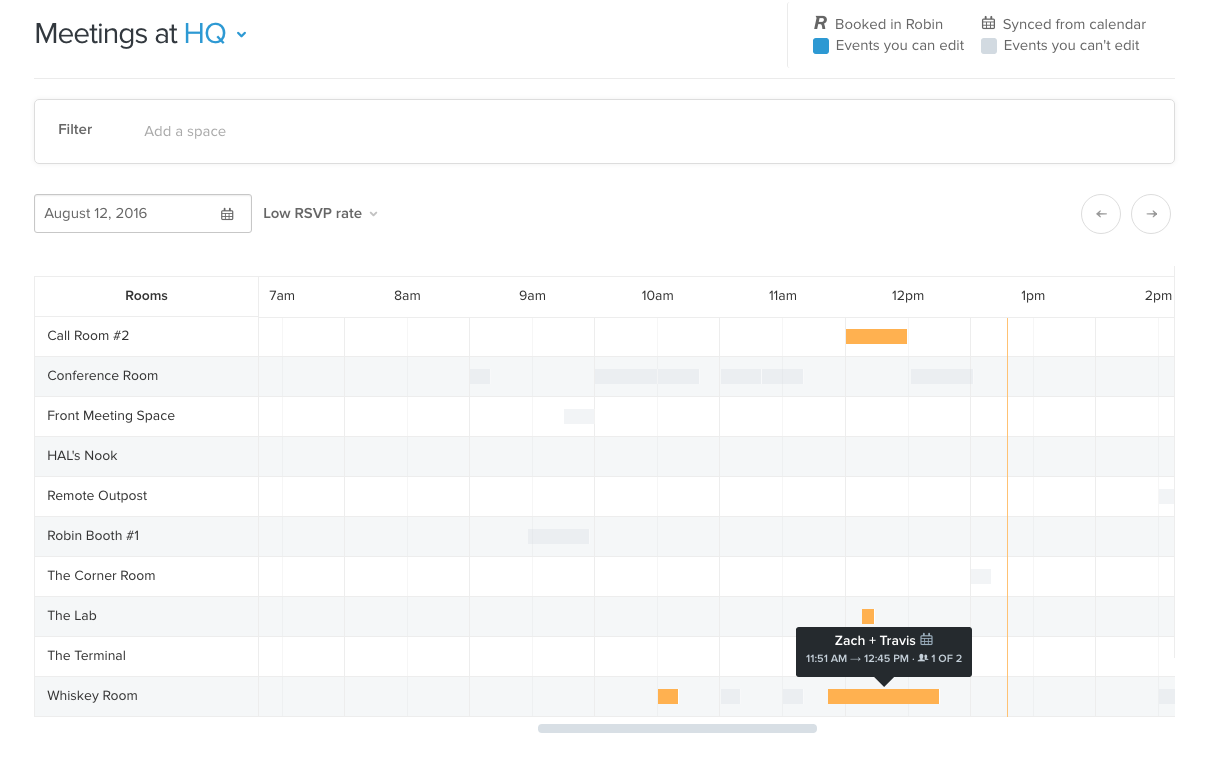Screen dimensions: 1213x757
Task: Click The Lab row label
Action: [72, 616]
